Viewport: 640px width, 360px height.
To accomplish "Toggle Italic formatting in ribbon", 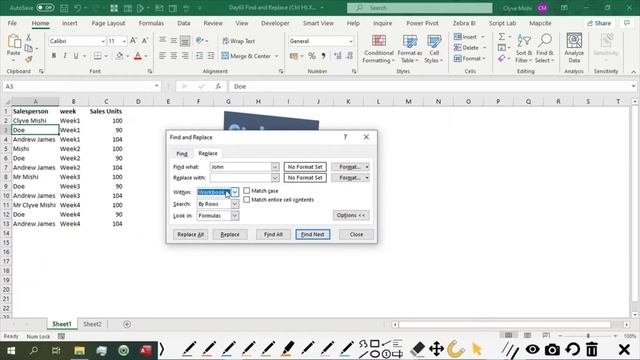I will [x=64, y=56].
